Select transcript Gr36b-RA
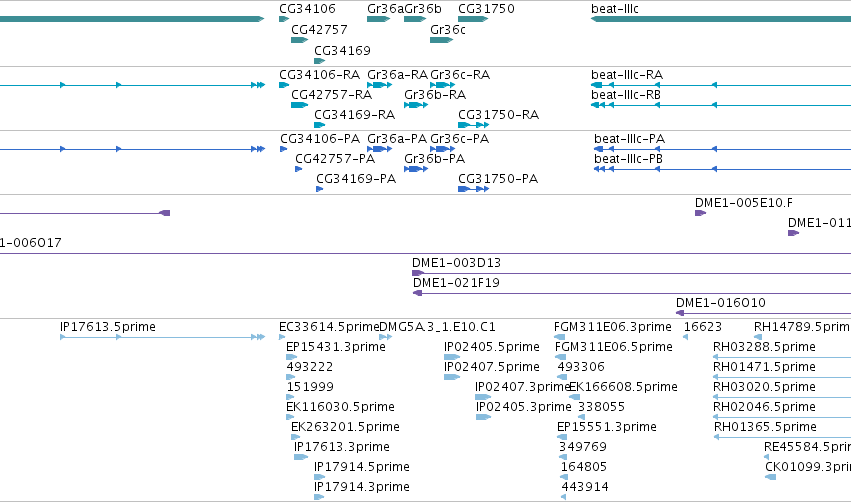 (435, 94)
